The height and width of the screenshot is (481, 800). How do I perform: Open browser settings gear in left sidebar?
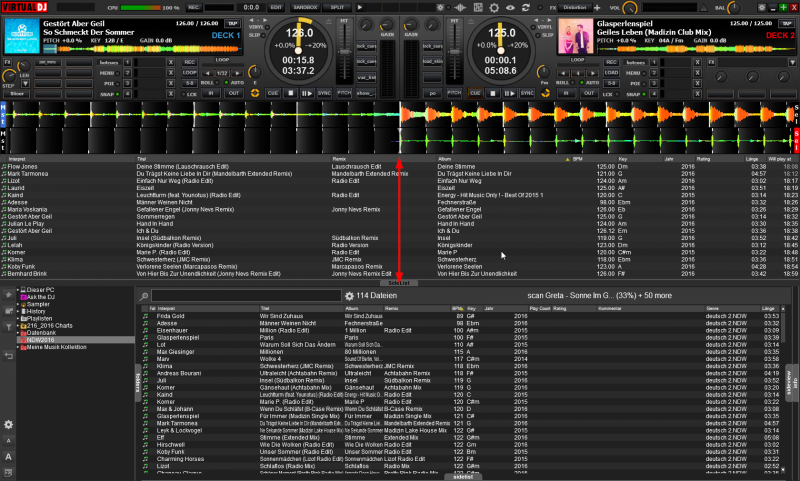click(8, 424)
